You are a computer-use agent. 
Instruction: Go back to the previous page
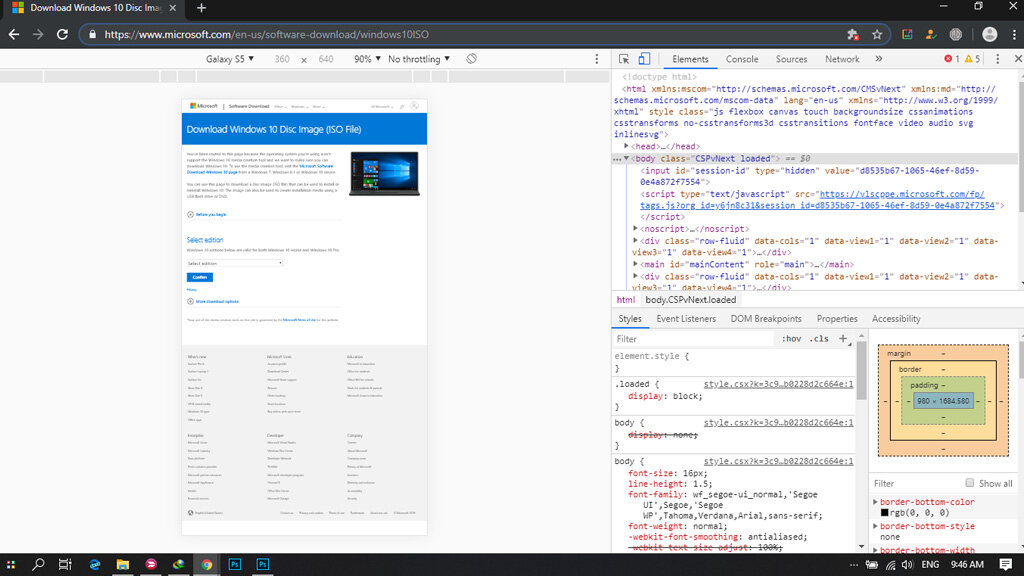coord(14,35)
